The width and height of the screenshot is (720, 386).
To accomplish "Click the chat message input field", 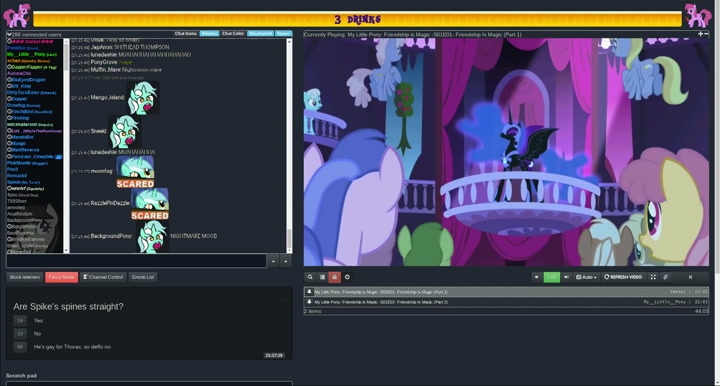I will point(136,261).
